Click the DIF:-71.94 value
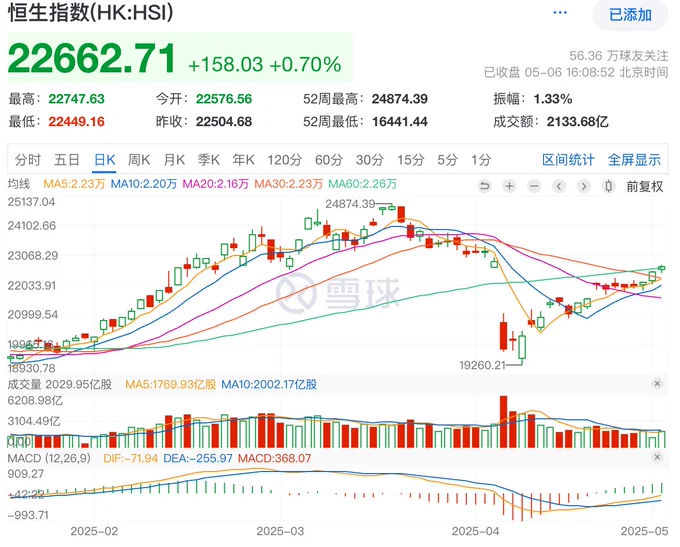This screenshot has width=680, height=547. point(131,458)
